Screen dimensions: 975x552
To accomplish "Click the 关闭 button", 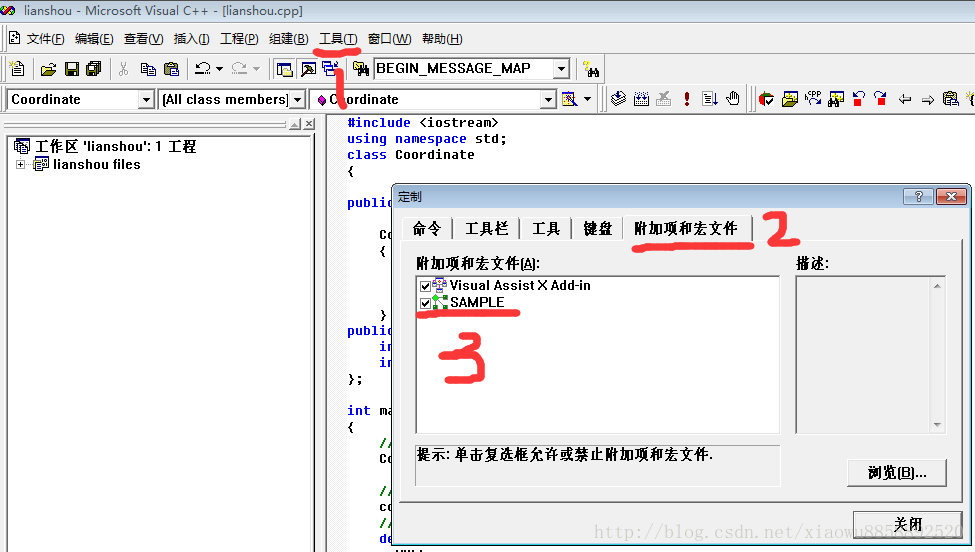I will [x=908, y=524].
